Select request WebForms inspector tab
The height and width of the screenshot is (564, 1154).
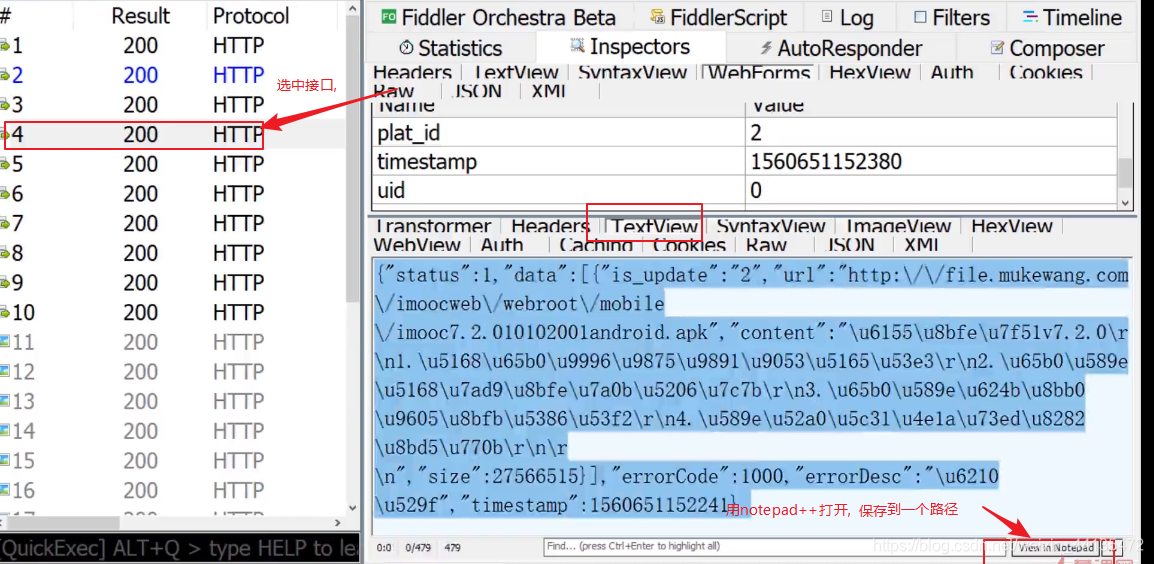(760, 72)
